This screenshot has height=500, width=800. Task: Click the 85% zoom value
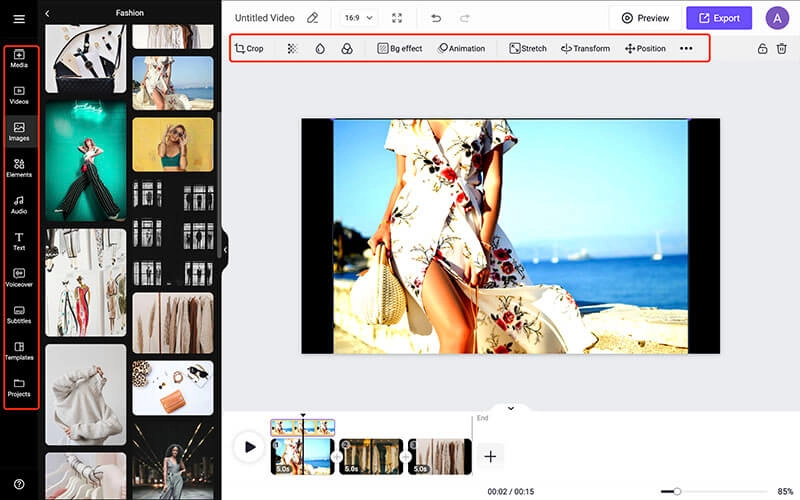(785, 491)
